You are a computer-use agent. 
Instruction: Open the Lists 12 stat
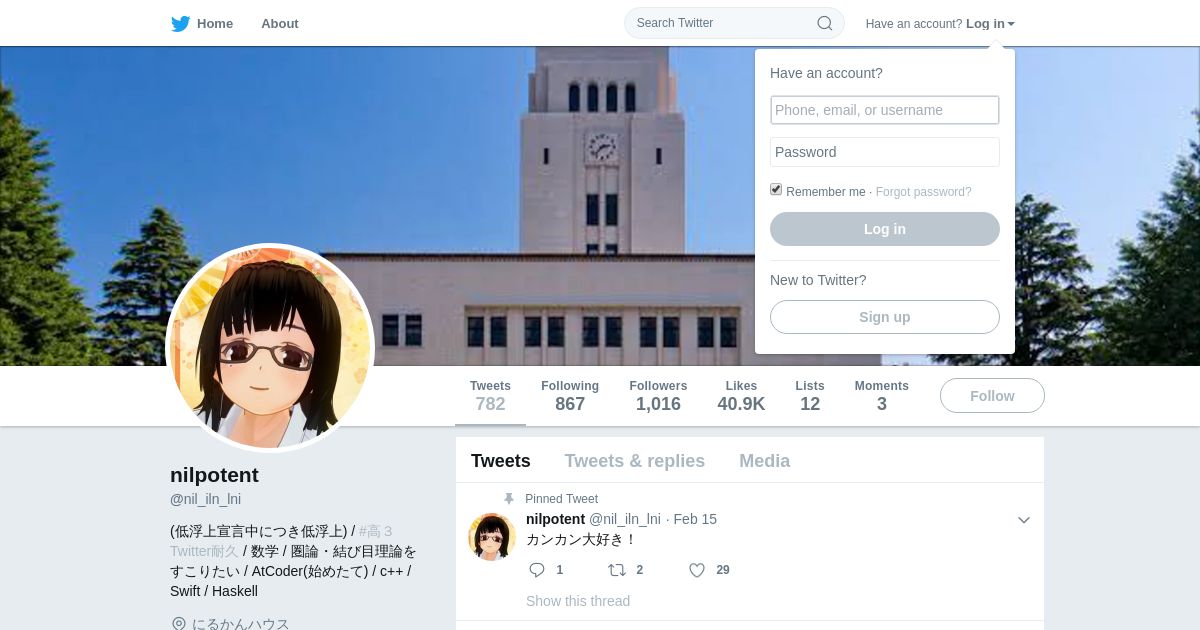tap(810, 396)
